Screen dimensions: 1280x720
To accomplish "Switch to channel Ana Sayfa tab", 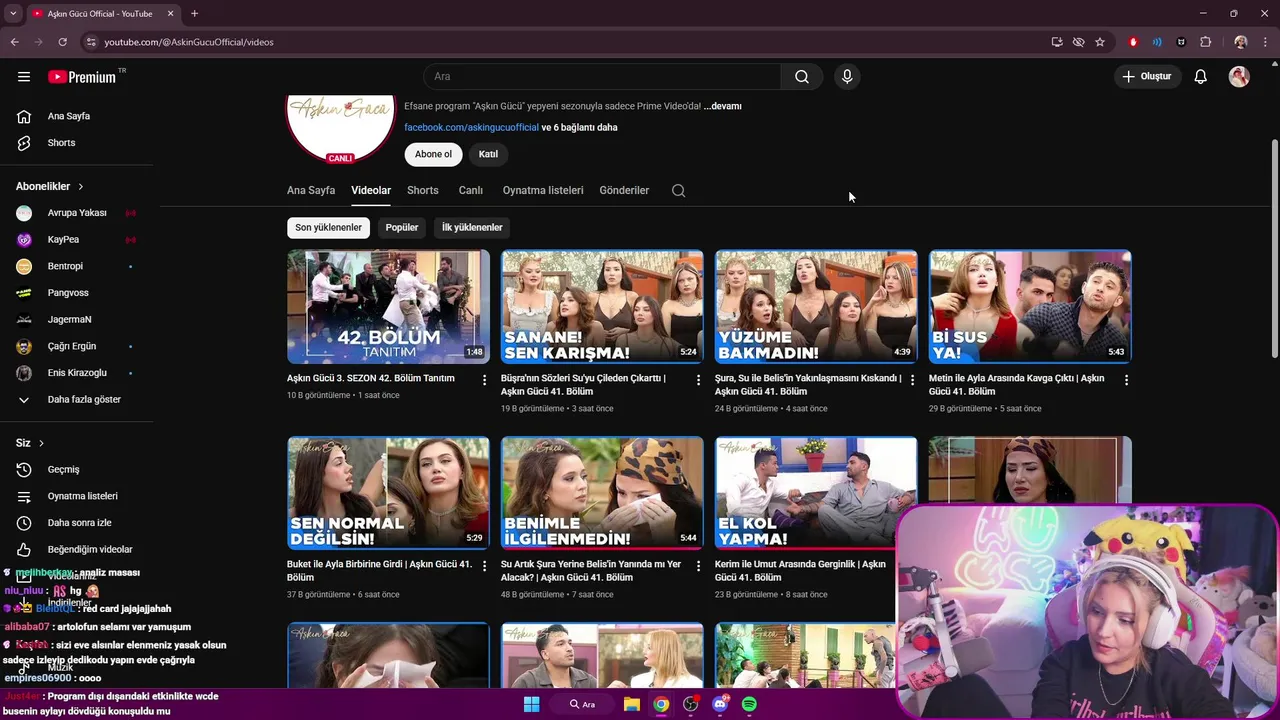I will click(311, 190).
